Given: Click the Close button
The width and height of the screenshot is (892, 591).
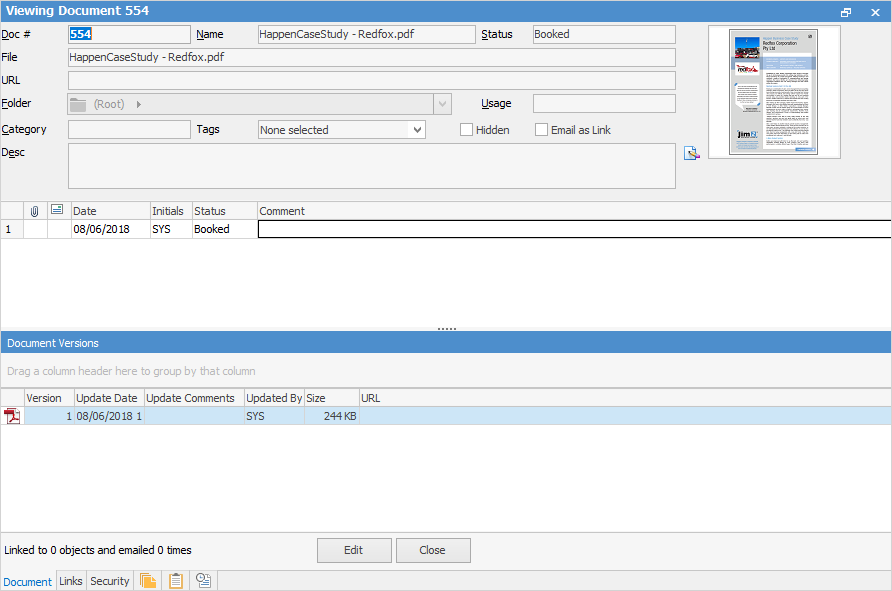Looking at the screenshot, I should click(432, 550).
